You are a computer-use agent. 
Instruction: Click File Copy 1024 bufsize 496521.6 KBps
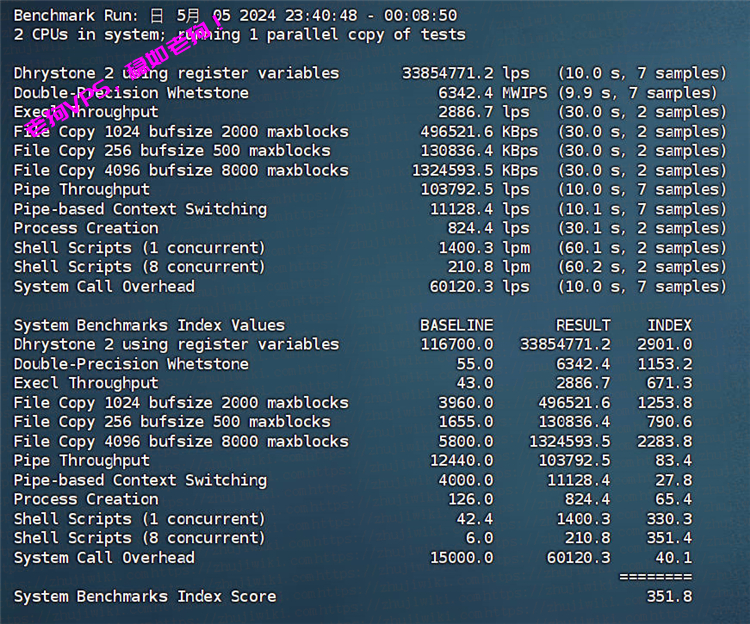point(479,131)
